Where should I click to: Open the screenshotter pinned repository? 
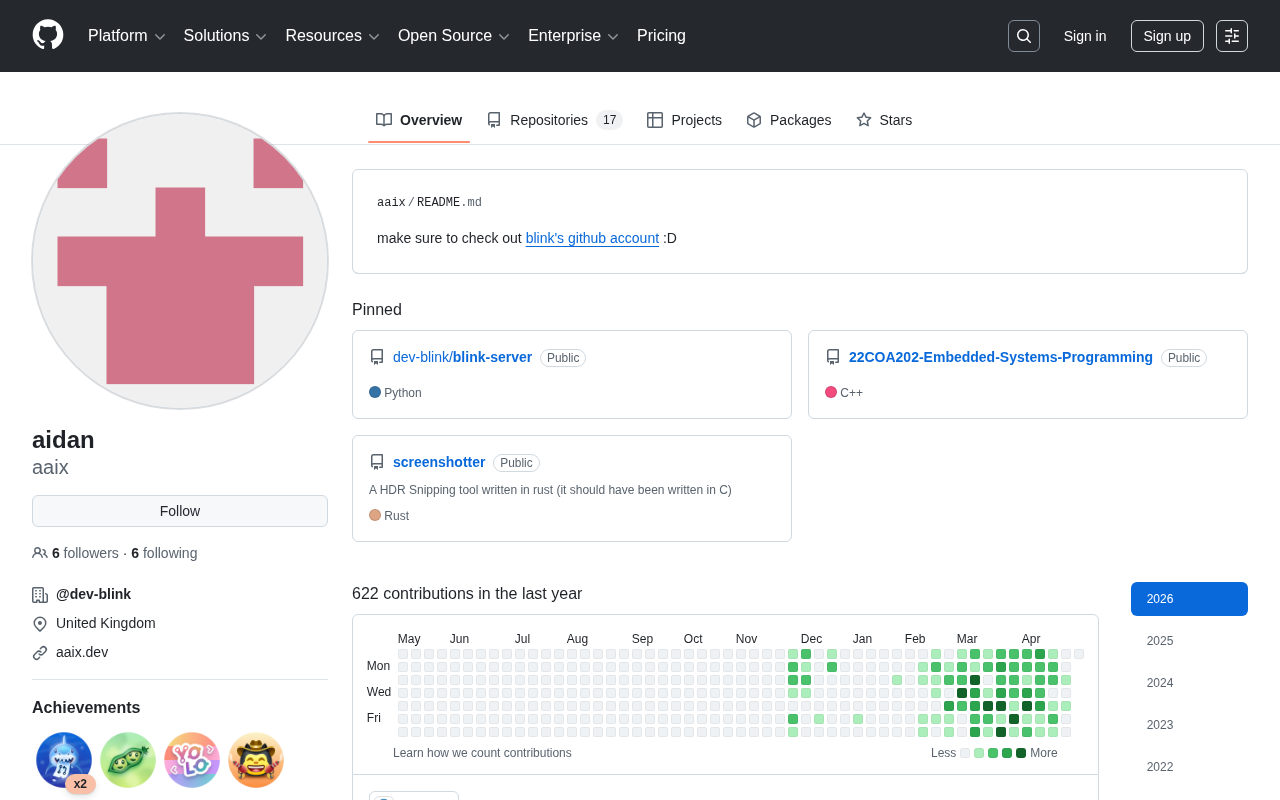pos(439,462)
